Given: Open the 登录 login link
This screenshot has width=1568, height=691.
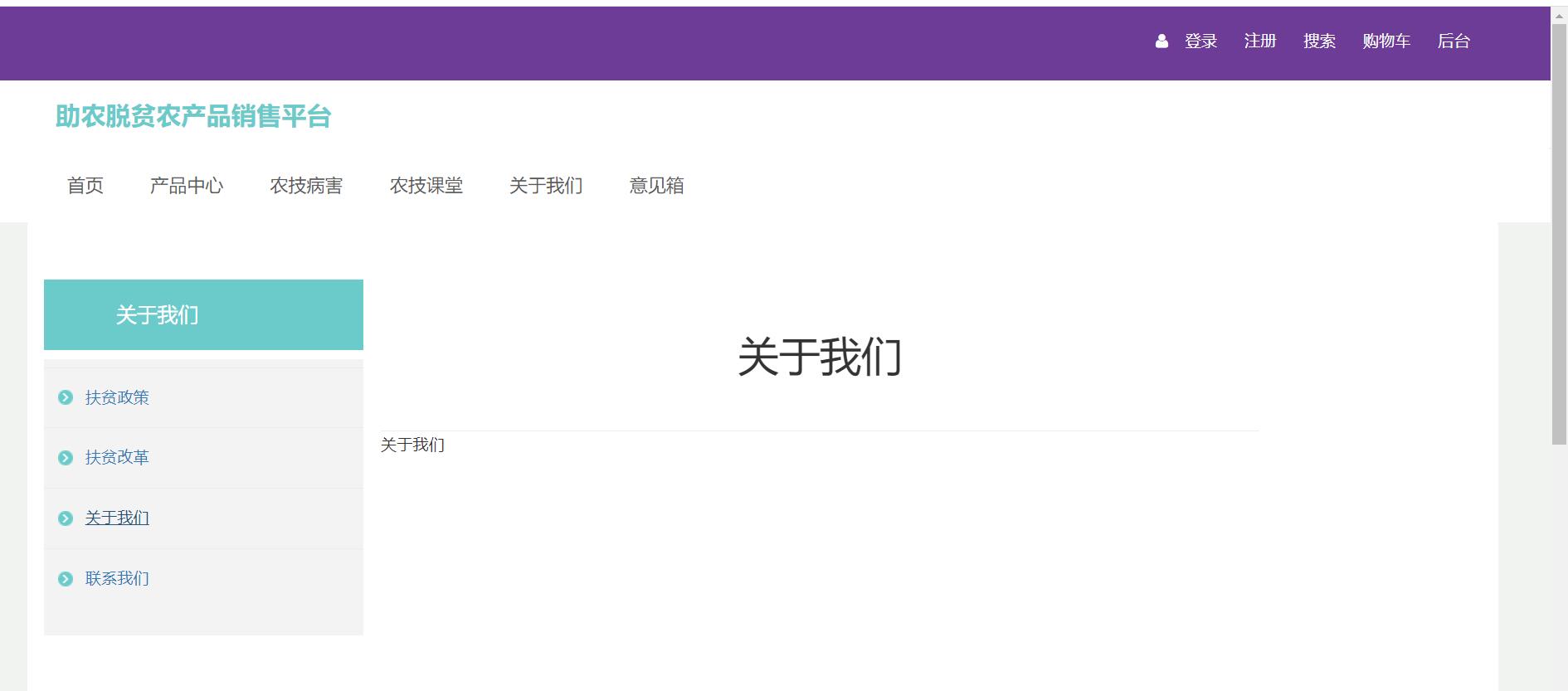Looking at the screenshot, I should 1200,41.
